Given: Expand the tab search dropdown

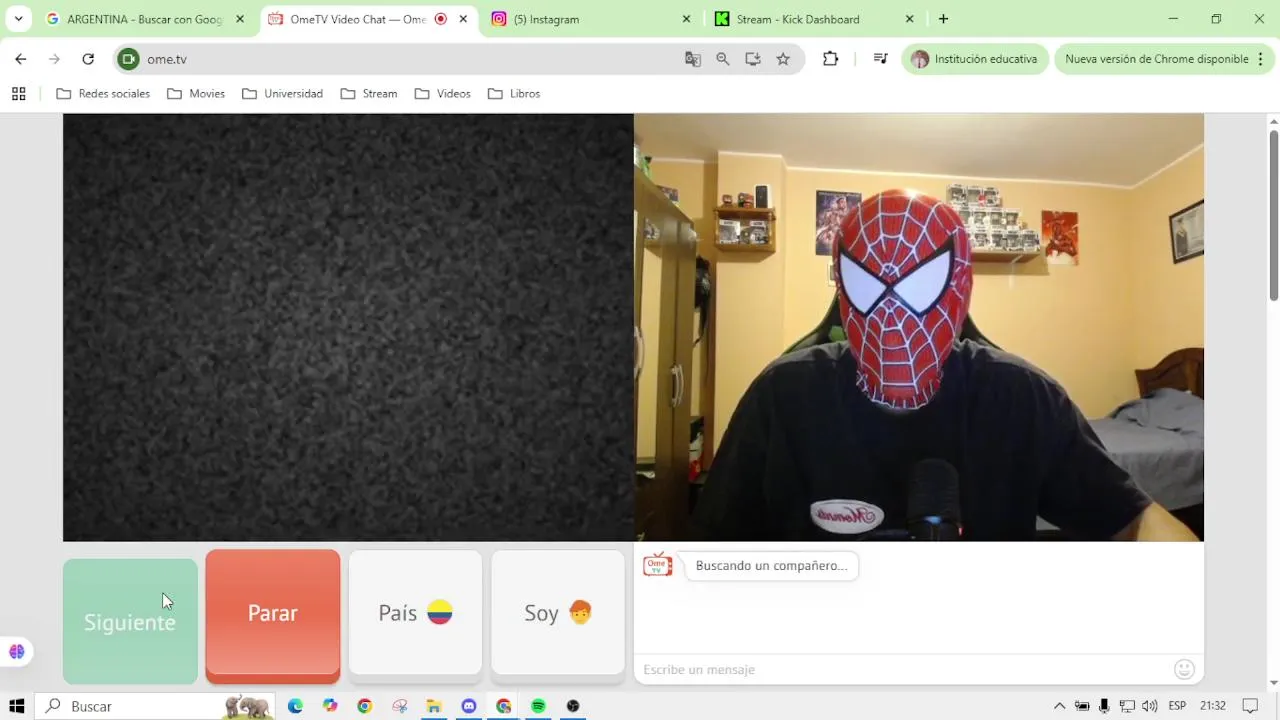Looking at the screenshot, I should 18,19.
